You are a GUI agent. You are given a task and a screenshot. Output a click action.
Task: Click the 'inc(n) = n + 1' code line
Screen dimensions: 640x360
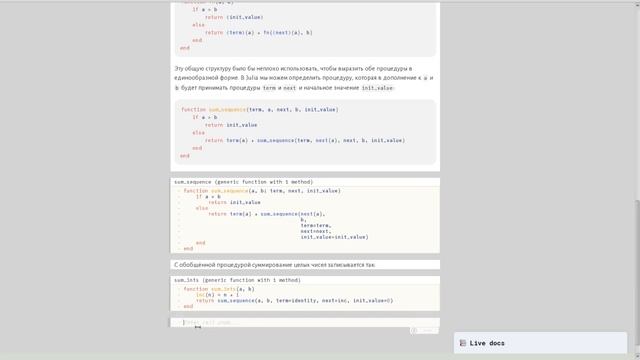(217, 295)
